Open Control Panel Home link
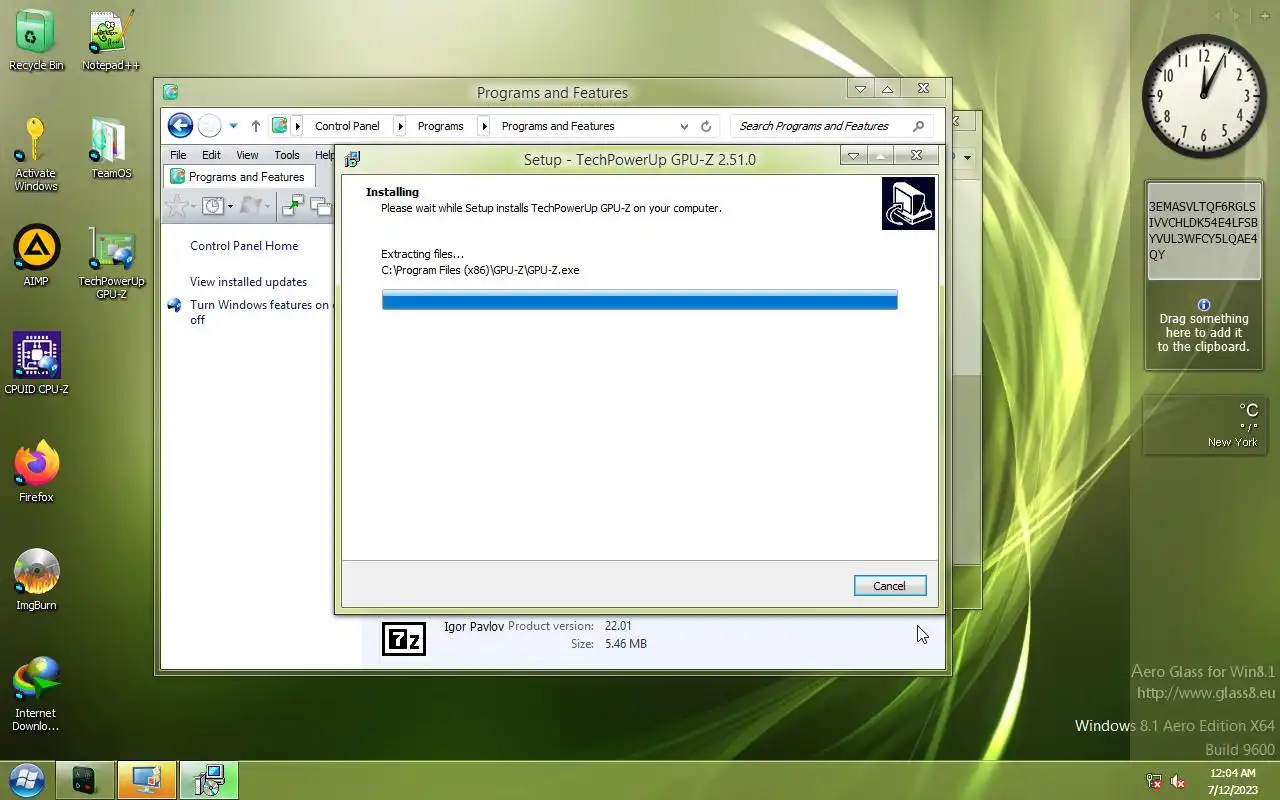 244,245
